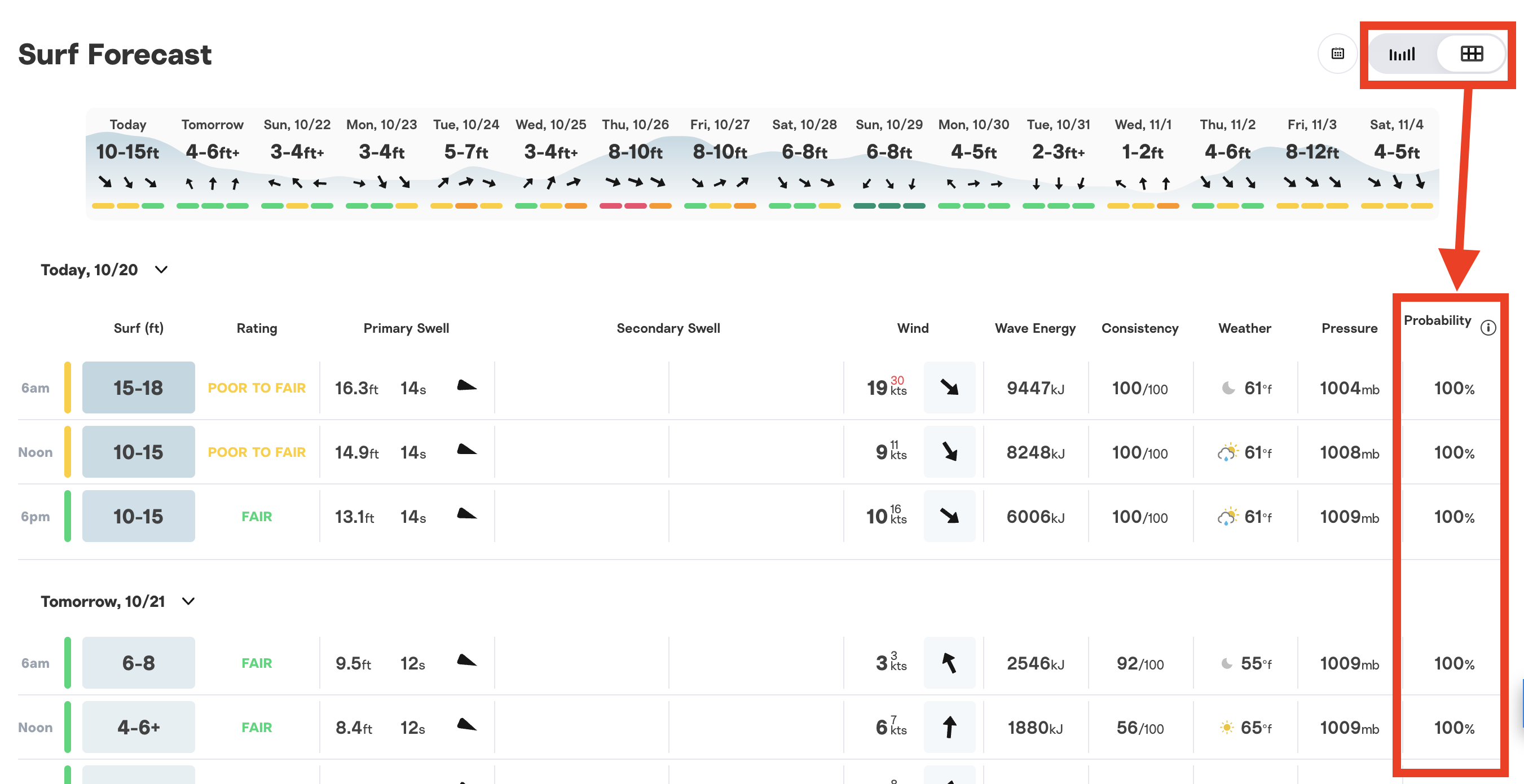
Task: Choose Sat, 10/28 in day strip
Action: click(805, 164)
